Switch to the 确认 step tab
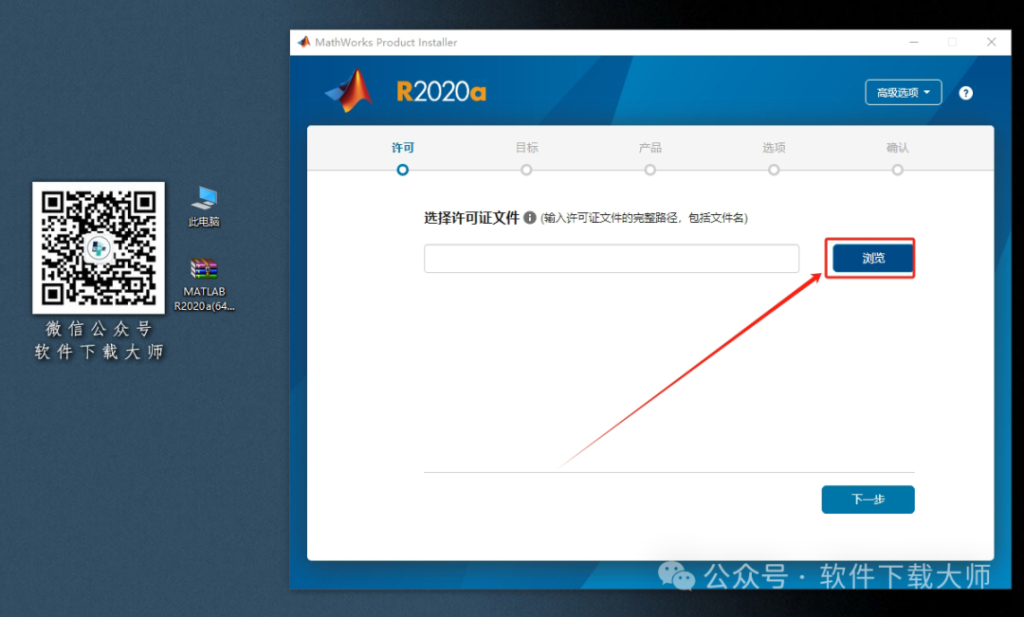1024x617 pixels. (897, 147)
